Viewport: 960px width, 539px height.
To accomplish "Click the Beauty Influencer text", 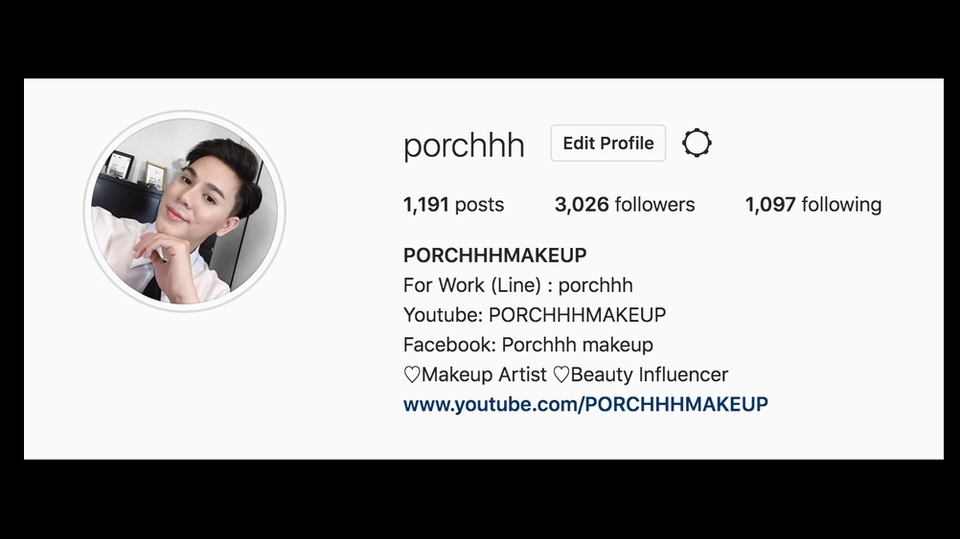I will [x=650, y=375].
